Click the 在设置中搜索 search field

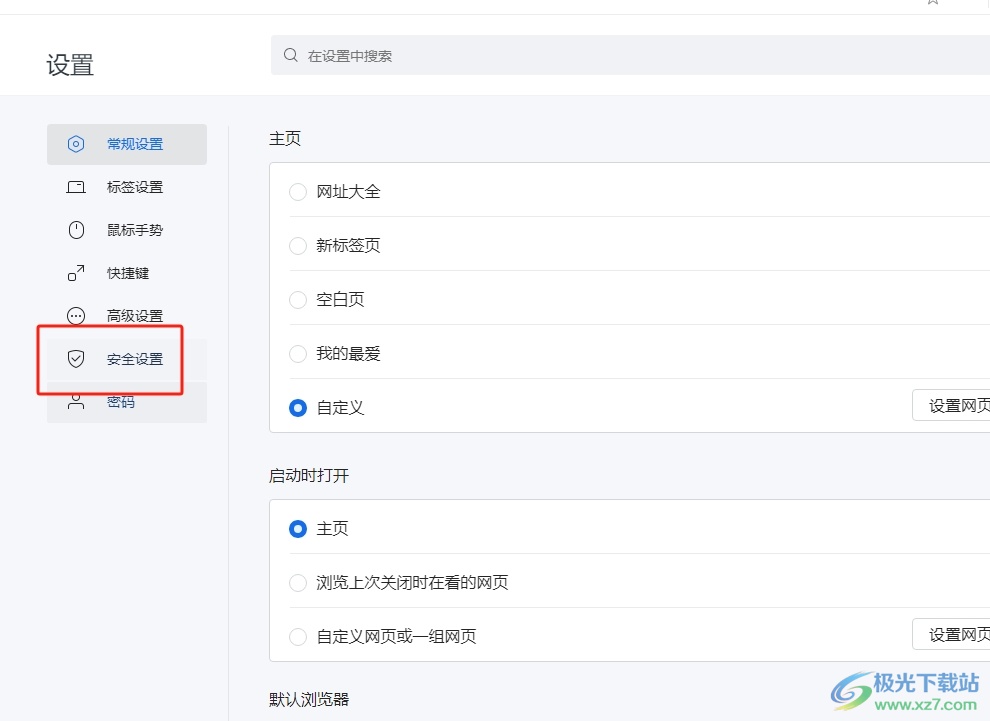630,55
